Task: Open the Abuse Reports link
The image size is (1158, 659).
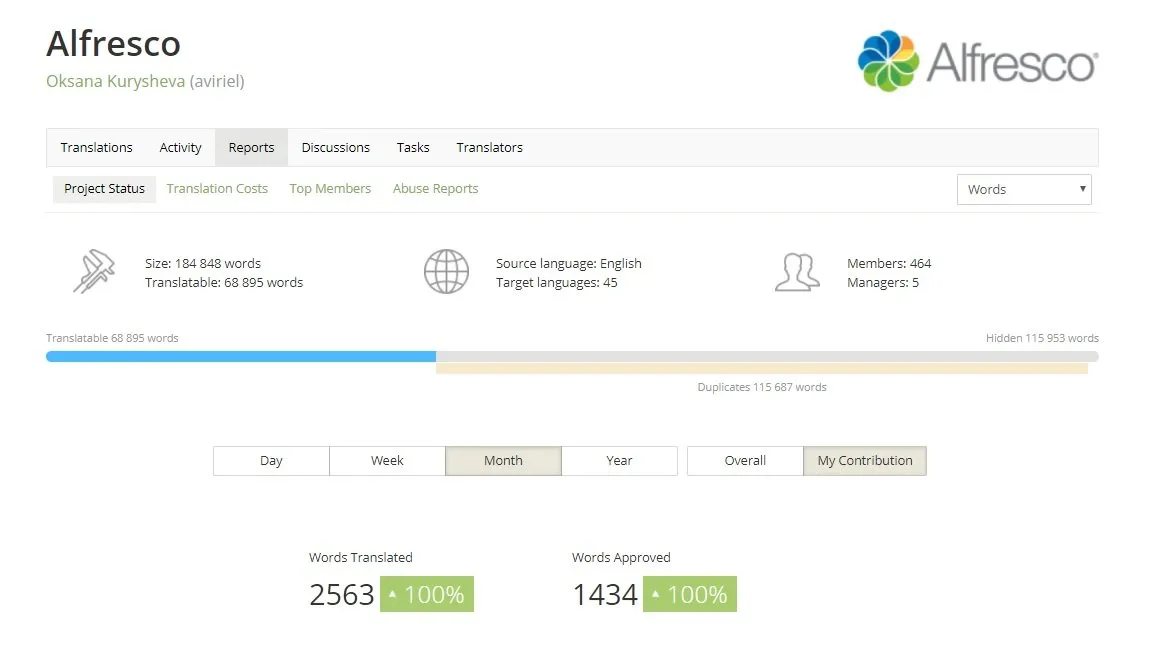Action: pyautogui.click(x=436, y=189)
